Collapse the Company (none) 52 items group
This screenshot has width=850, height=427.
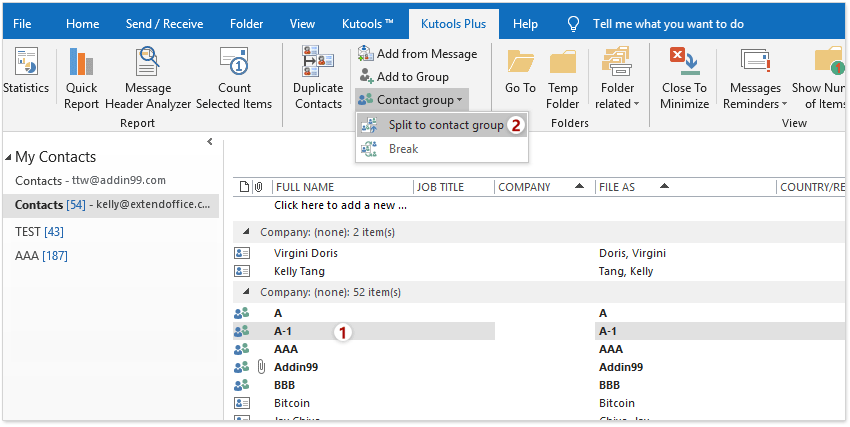click(247, 292)
